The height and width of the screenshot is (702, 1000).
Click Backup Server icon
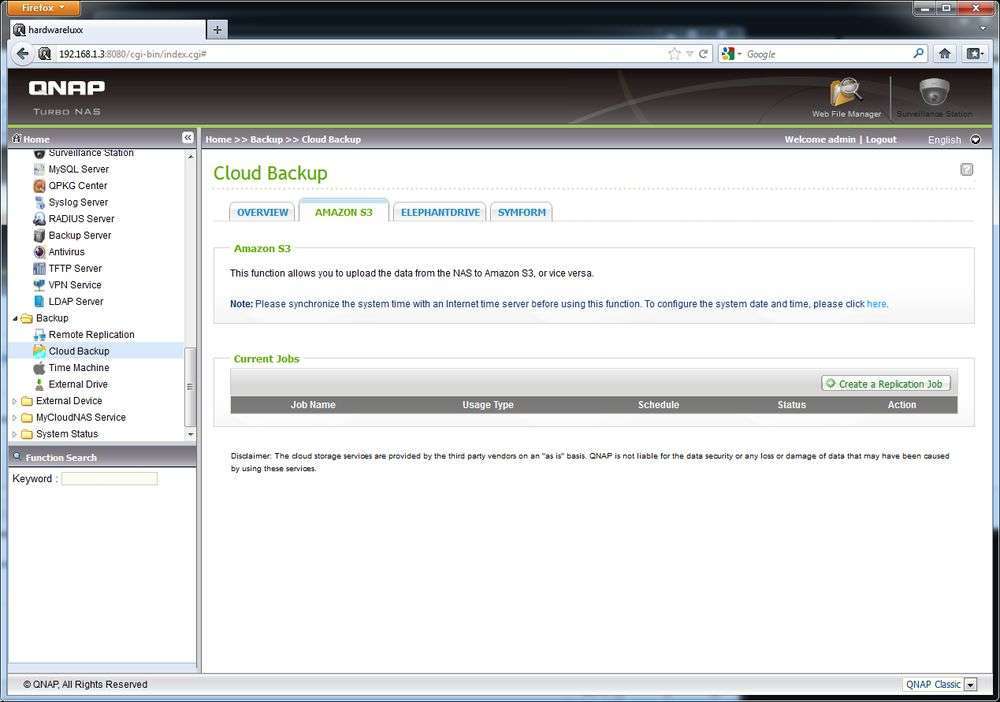coord(39,236)
